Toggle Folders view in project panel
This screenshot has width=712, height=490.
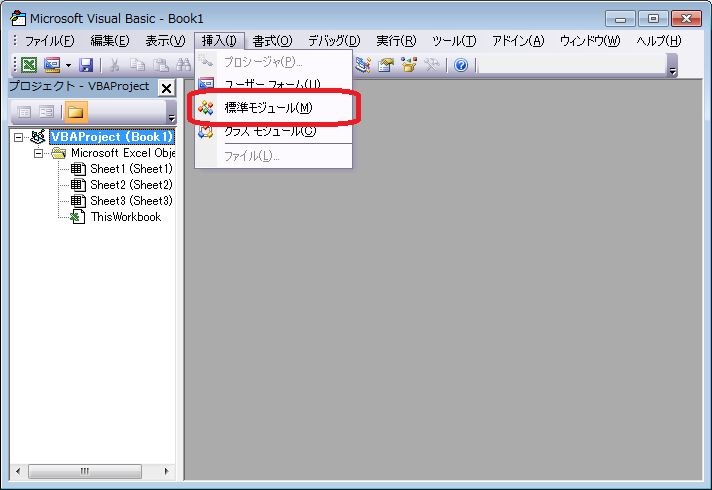point(76,112)
